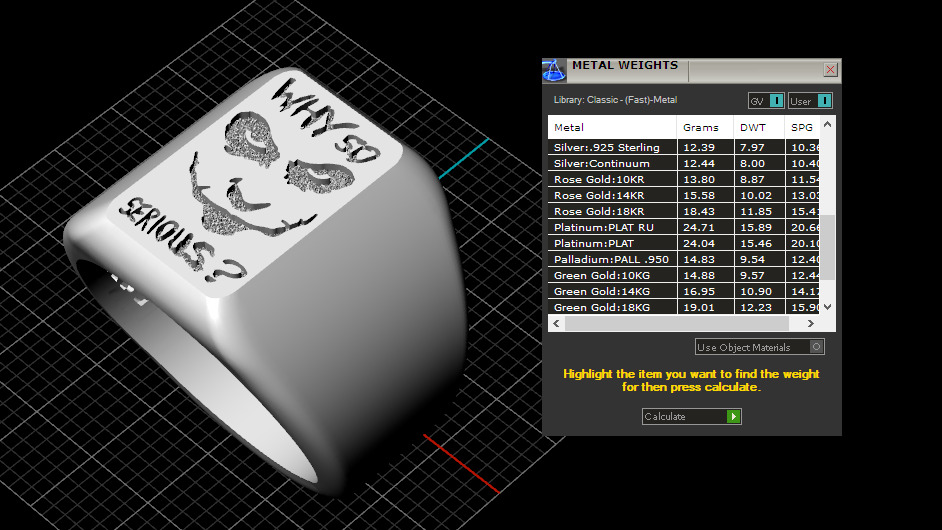Click the vertical scrollbar thumb

pyautogui.click(x=828, y=247)
